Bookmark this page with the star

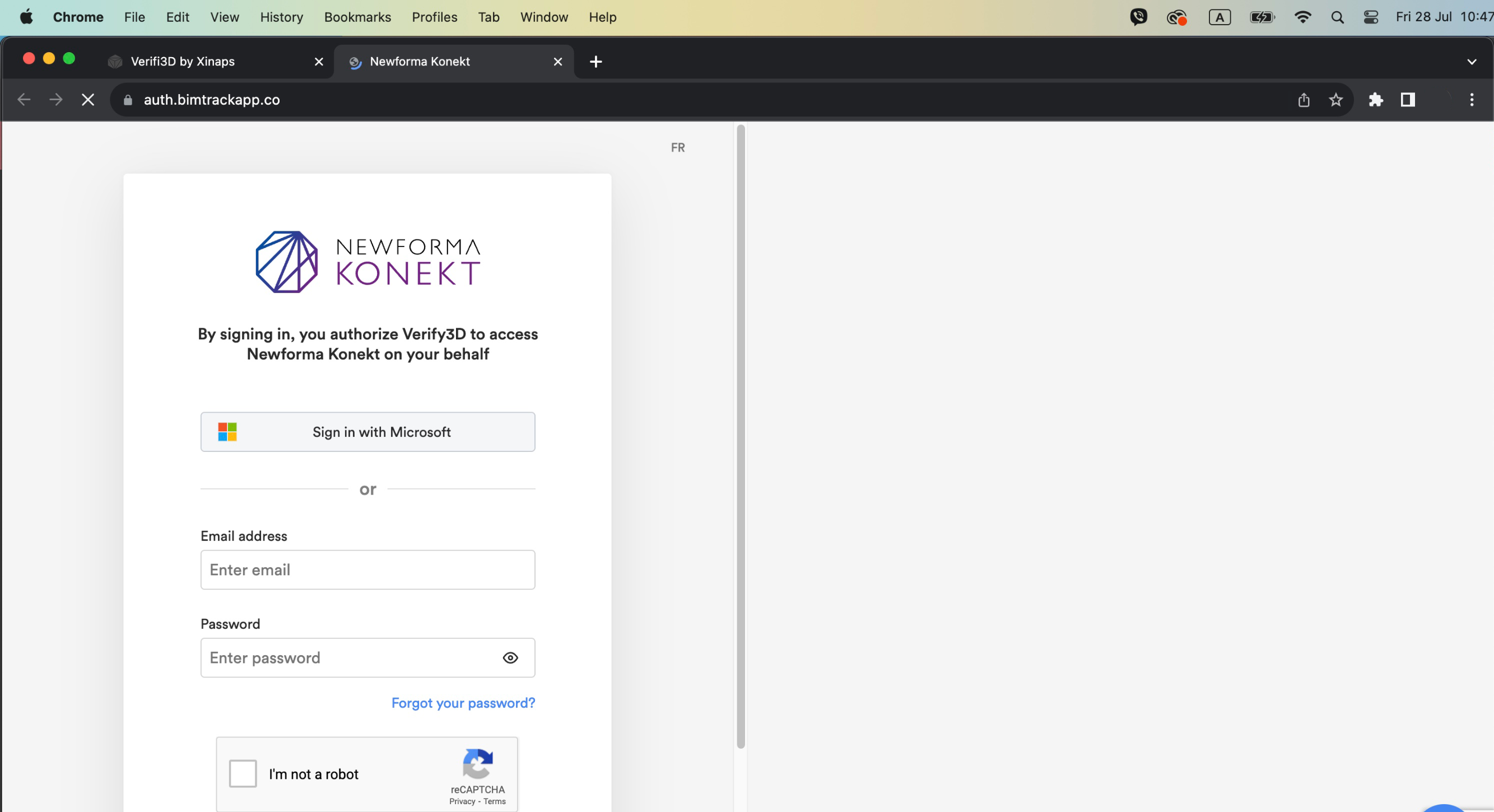click(x=1336, y=100)
